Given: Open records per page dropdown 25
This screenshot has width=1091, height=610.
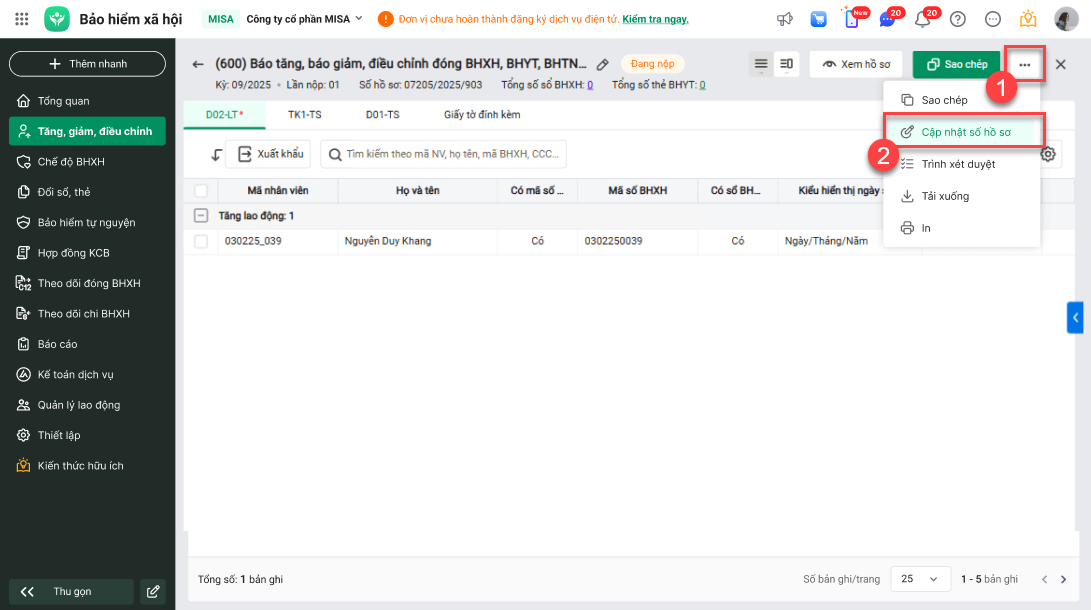Looking at the screenshot, I should (x=920, y=579).
